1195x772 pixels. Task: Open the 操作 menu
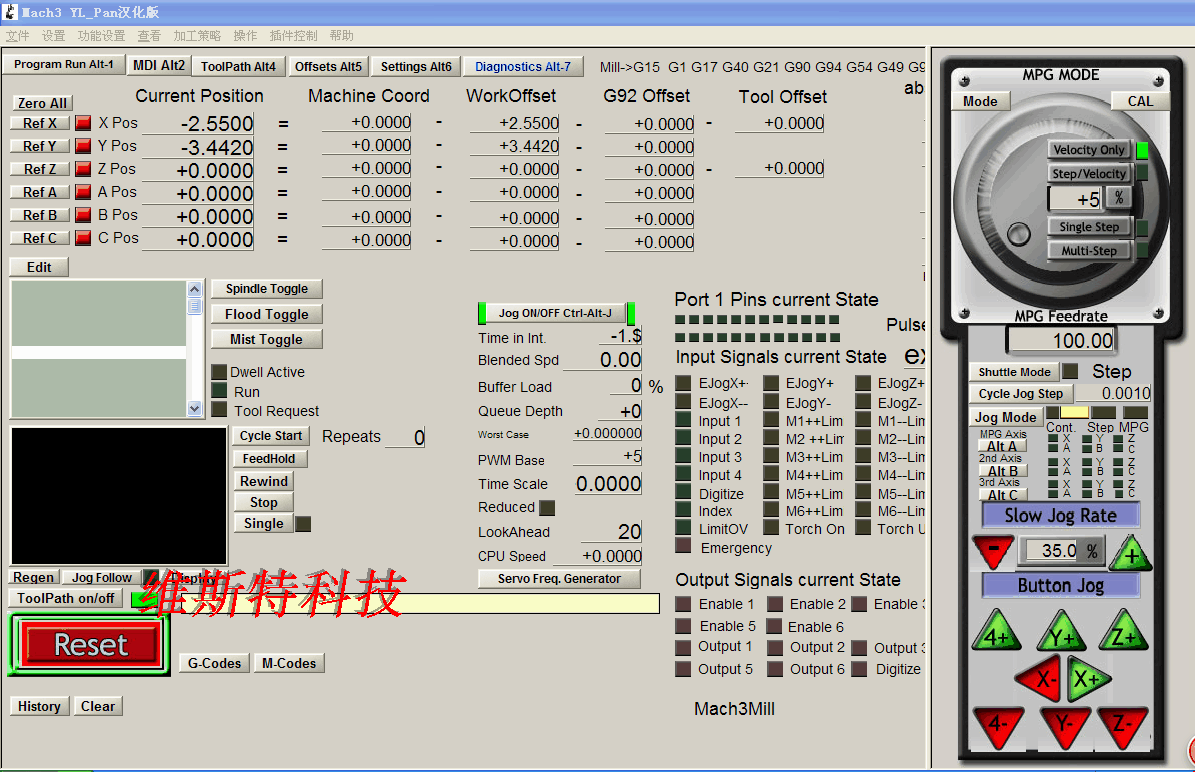pyautogui.click(x=245, y=36)
